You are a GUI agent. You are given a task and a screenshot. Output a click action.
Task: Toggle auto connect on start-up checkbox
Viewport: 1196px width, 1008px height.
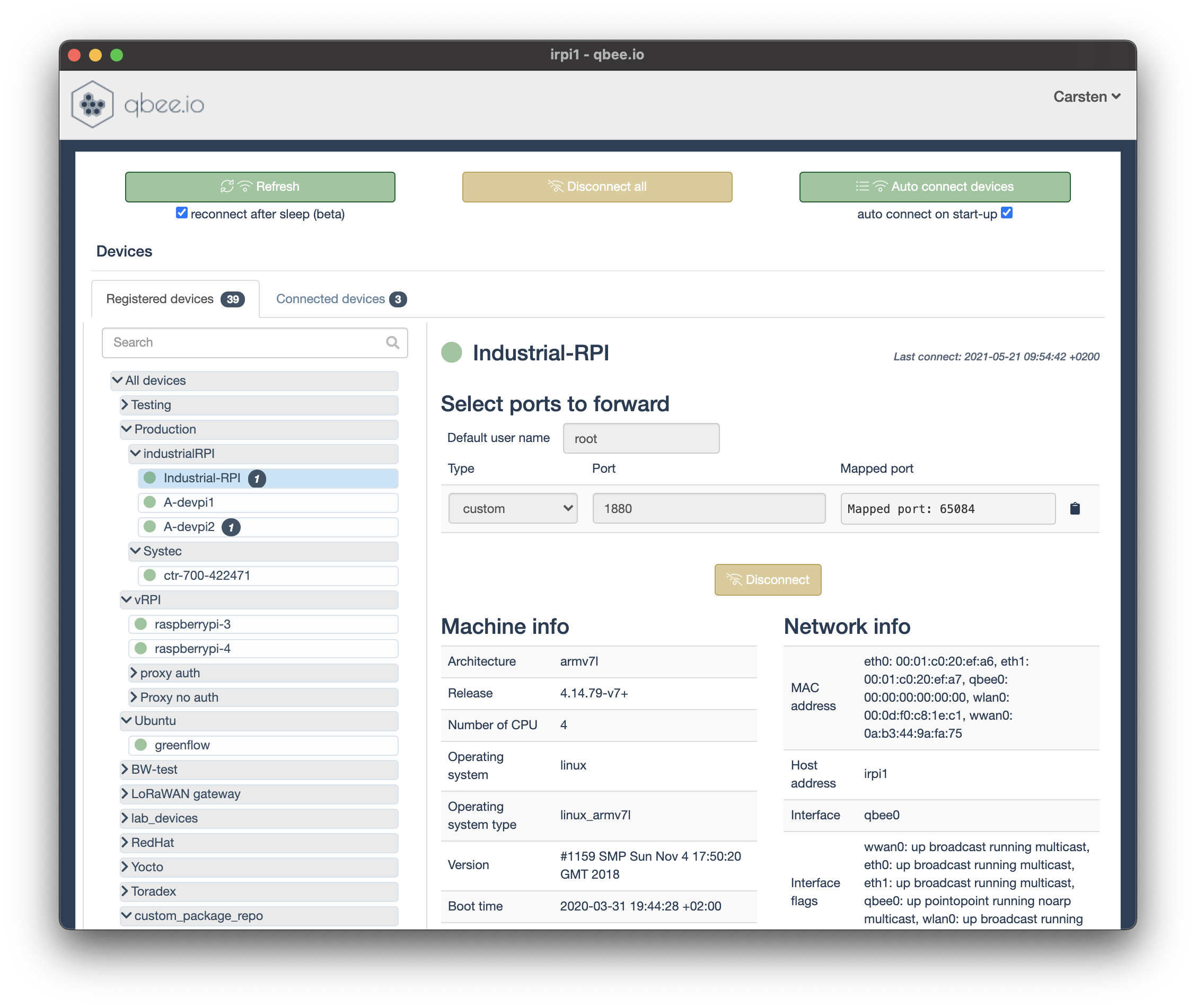point(1007,213)
